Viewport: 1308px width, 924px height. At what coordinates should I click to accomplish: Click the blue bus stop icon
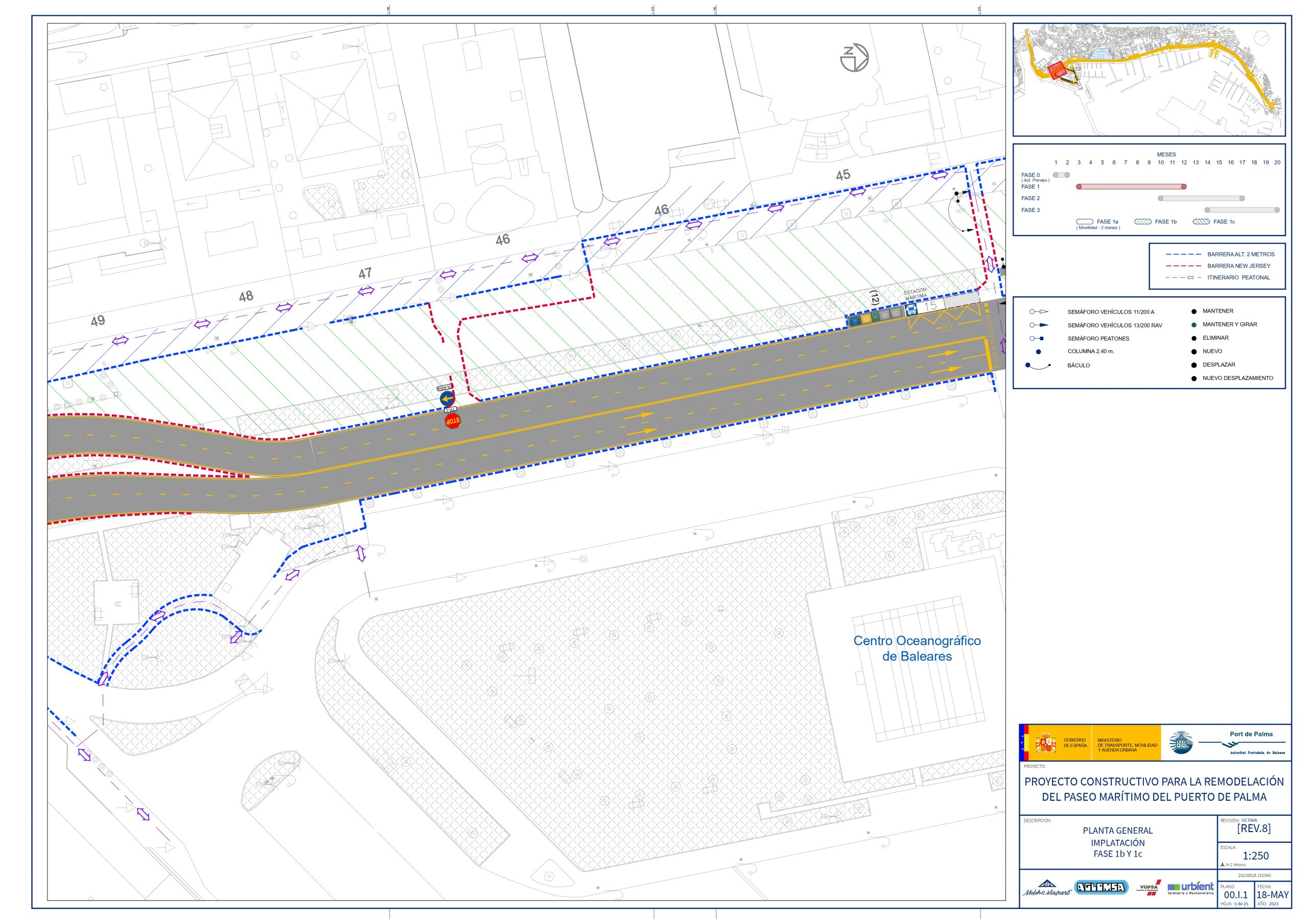tap(911, 311)
